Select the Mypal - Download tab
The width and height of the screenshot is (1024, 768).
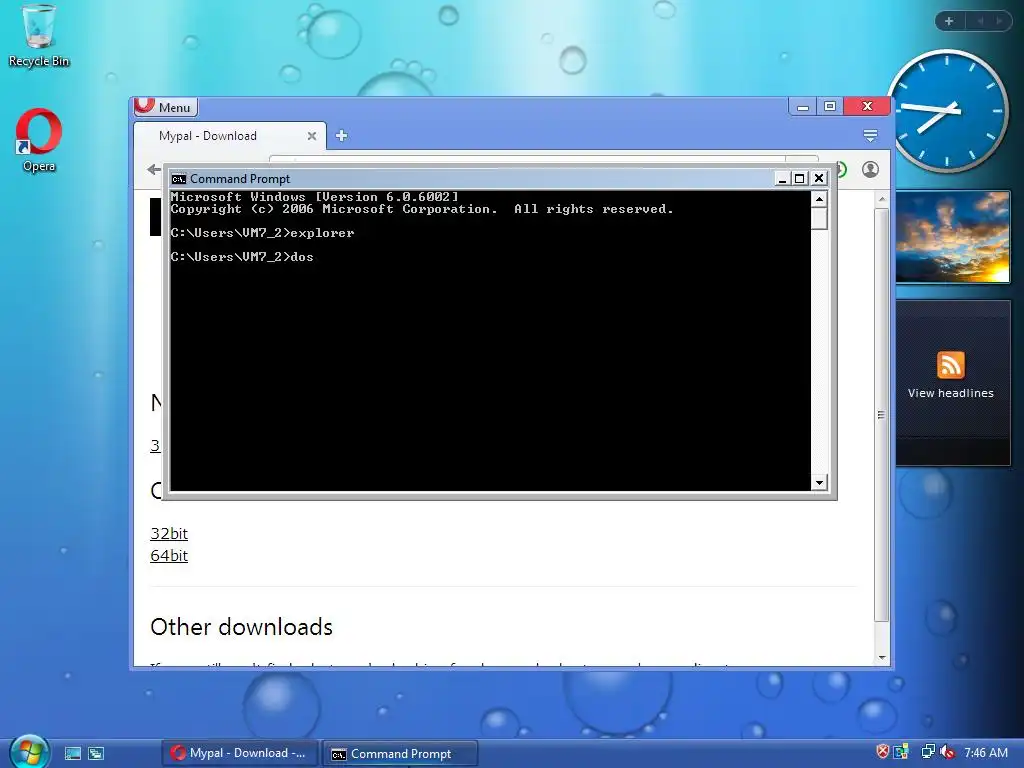click(229, 136)
